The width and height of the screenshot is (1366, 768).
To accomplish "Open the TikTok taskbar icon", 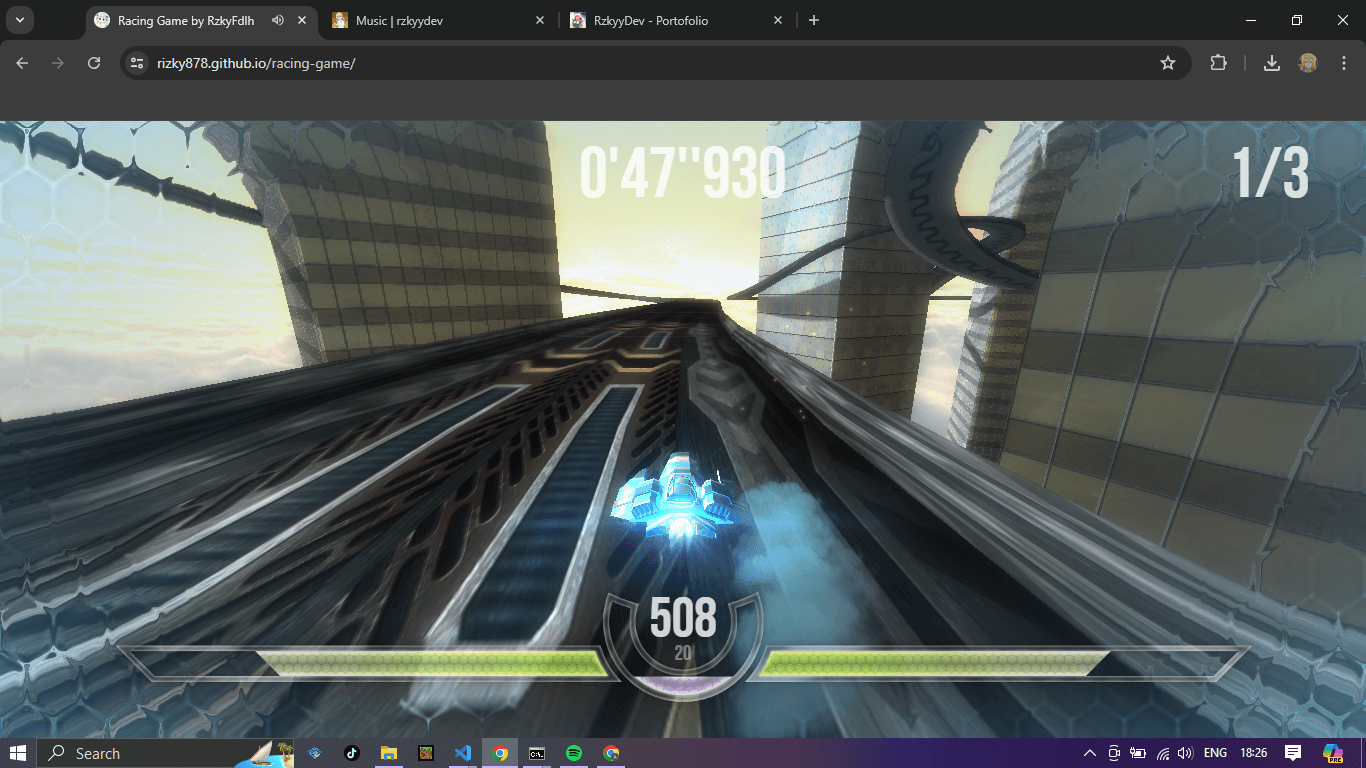I will pyautogui.click(x=351, y=753).
